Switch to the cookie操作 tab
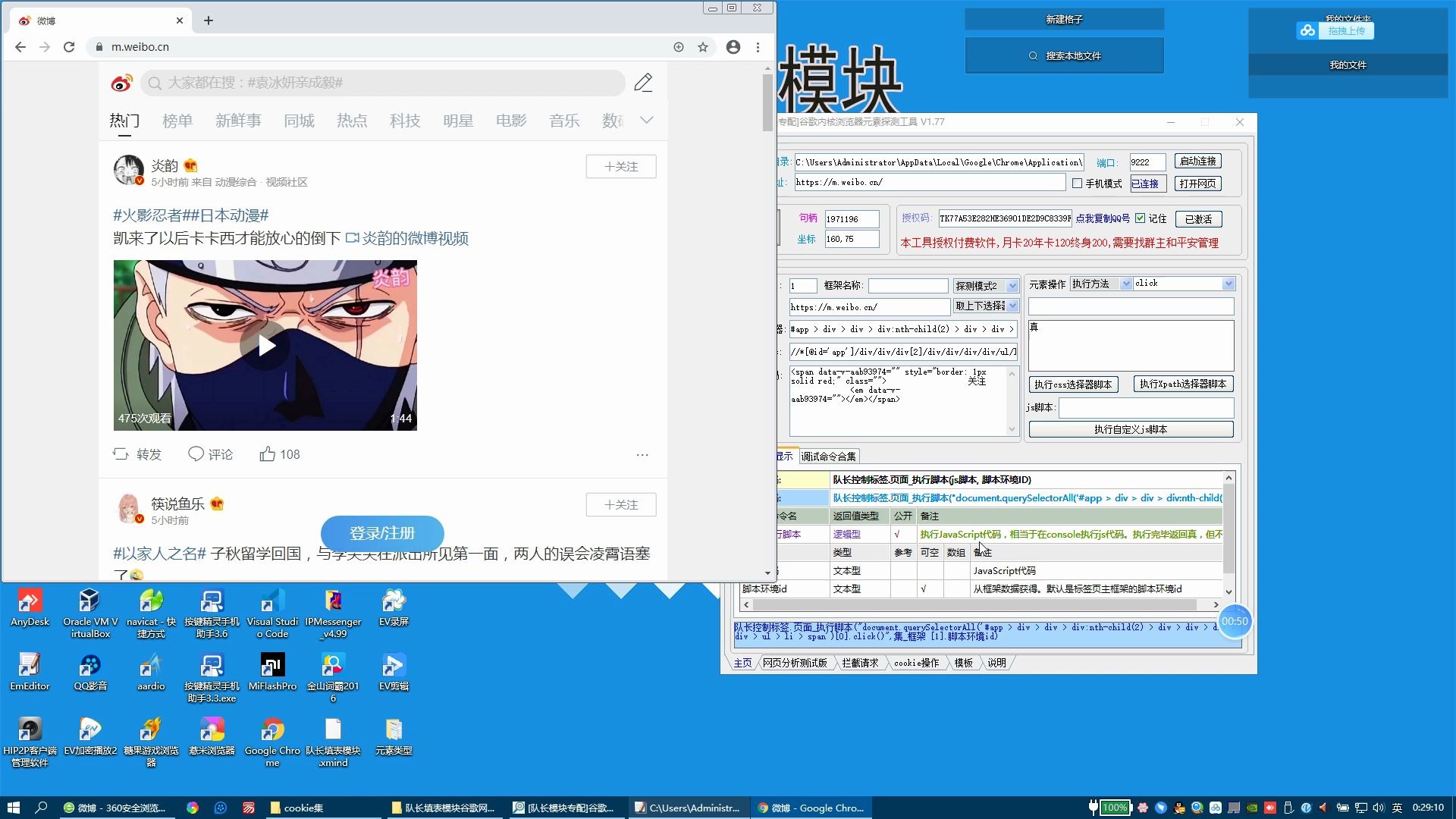The height and width of the screenshot is (819, 1456). 916,663
